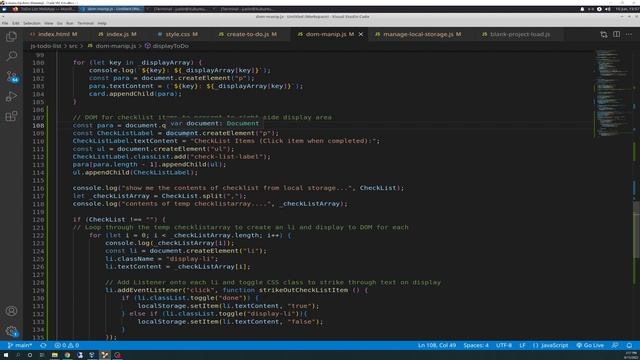Viewport: 640px width, 360px height.
Task: Open the Go menu
Action: (x=60, y=23)
